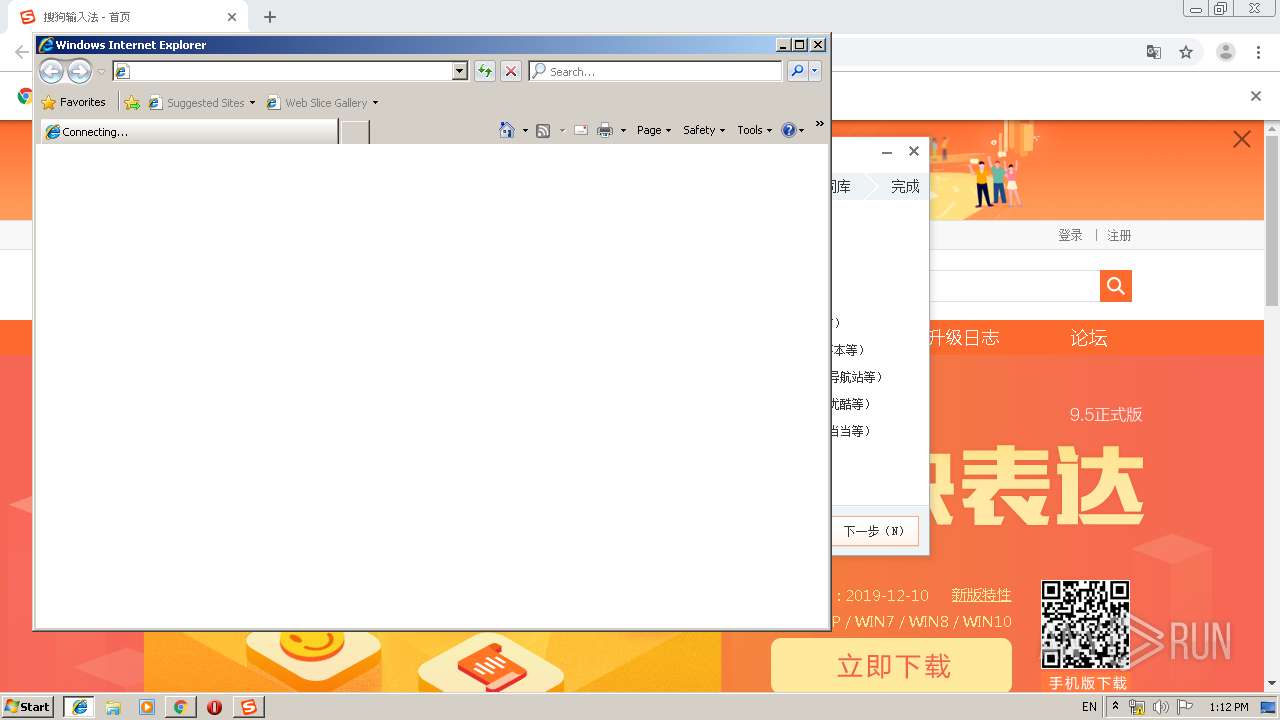
Task: Open a new Chrome tab with plus
Action: (x=270, y=17)
